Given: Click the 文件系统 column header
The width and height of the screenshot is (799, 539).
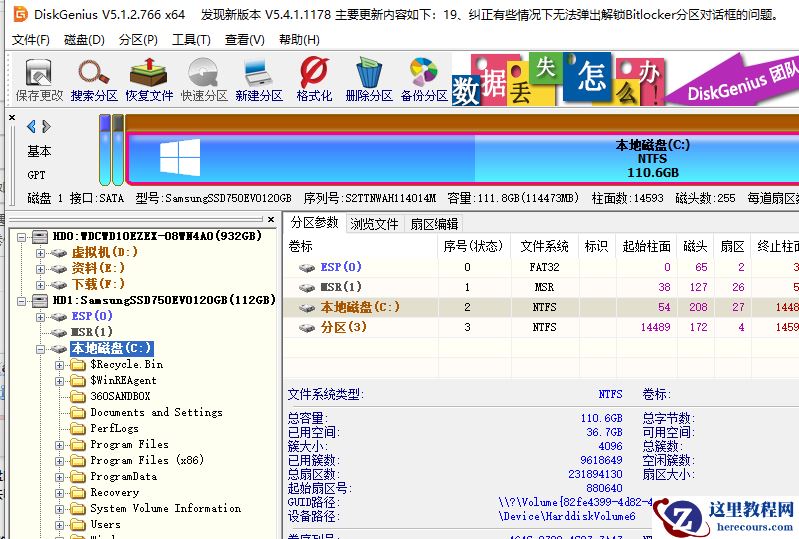Looking at the screenshot, I should coord(544,247).
